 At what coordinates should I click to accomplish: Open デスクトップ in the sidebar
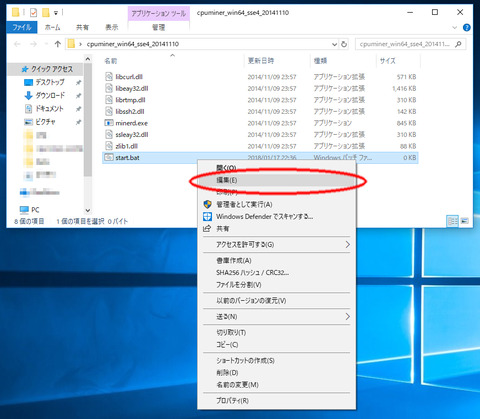point(50,82)
